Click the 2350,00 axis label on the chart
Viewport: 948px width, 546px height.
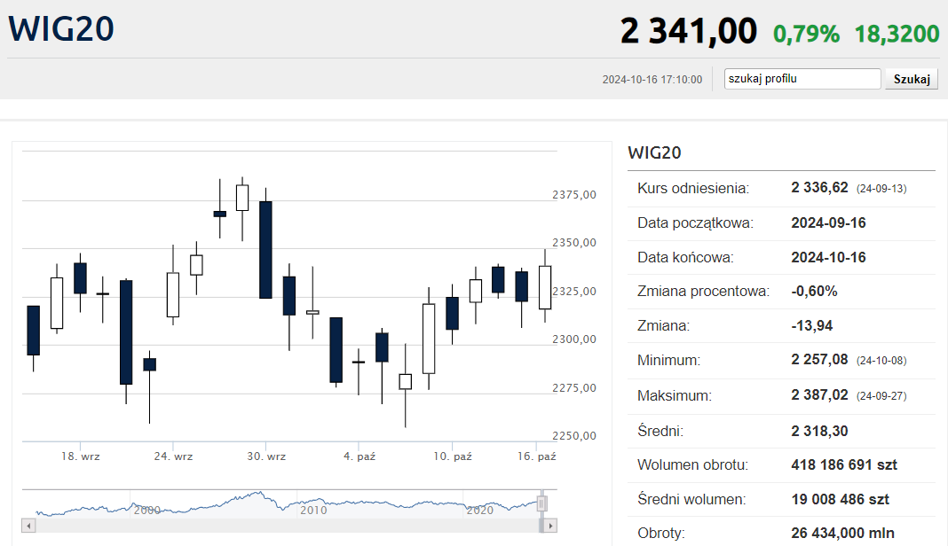click(574, 242)
